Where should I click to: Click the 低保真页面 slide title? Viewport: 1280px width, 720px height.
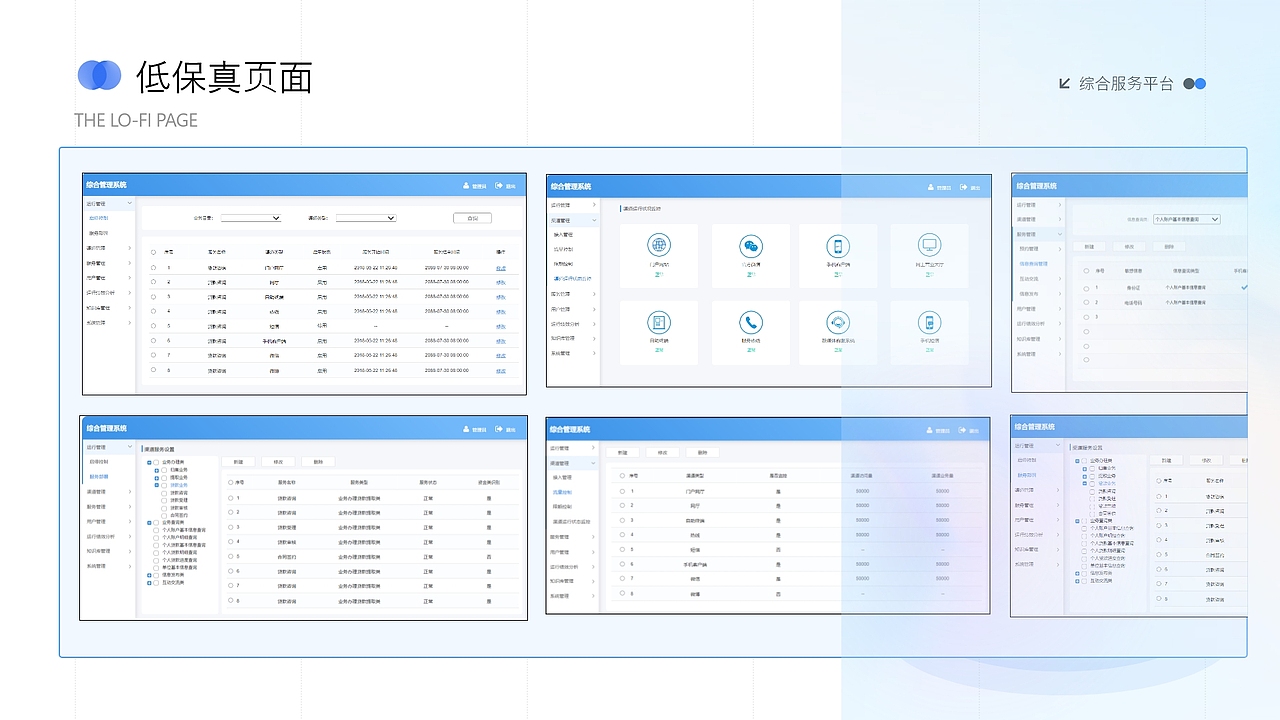click(224, 76)
